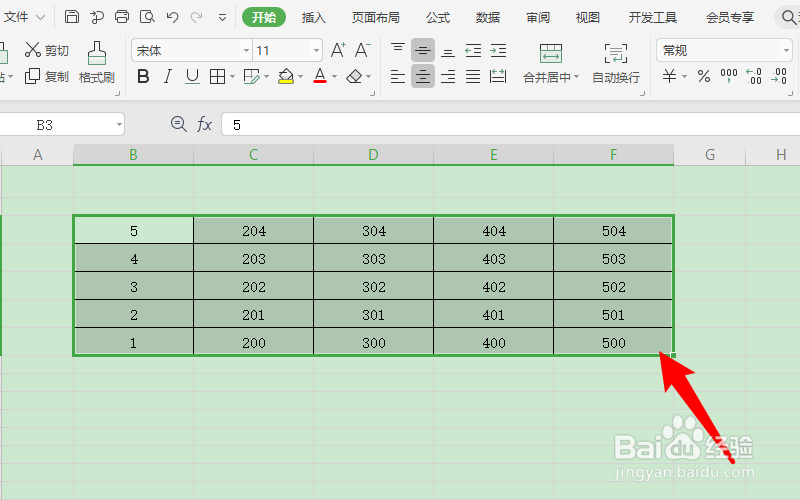Align text right
This screenshot has width=800, height=500.
click(448, 77)
